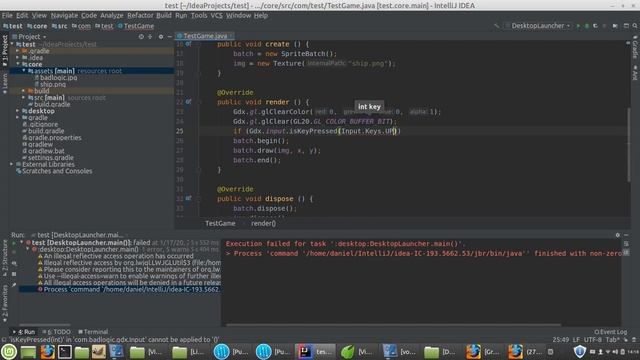
Task: Open the Analyze menu
Action: [x=111, y=16]
